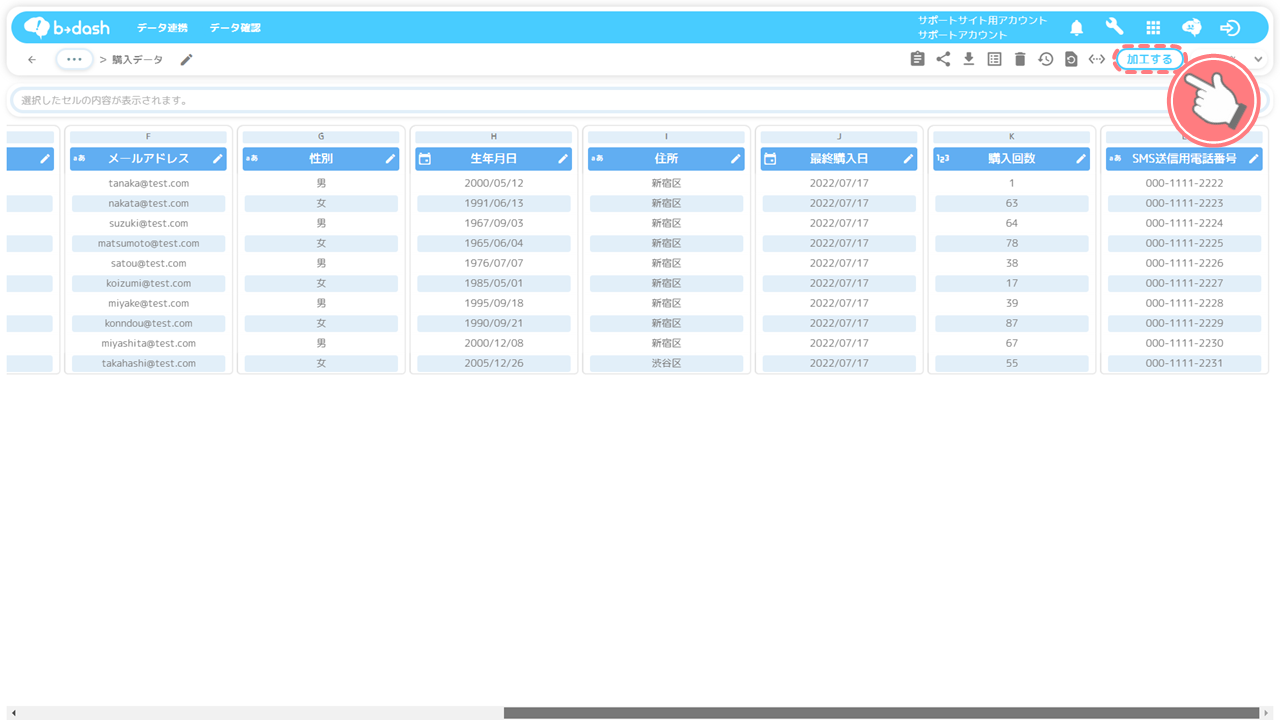Viewport: 1280px width, 720px height.
Task: Open the apps grid icon
Action: click(1153, 28)
